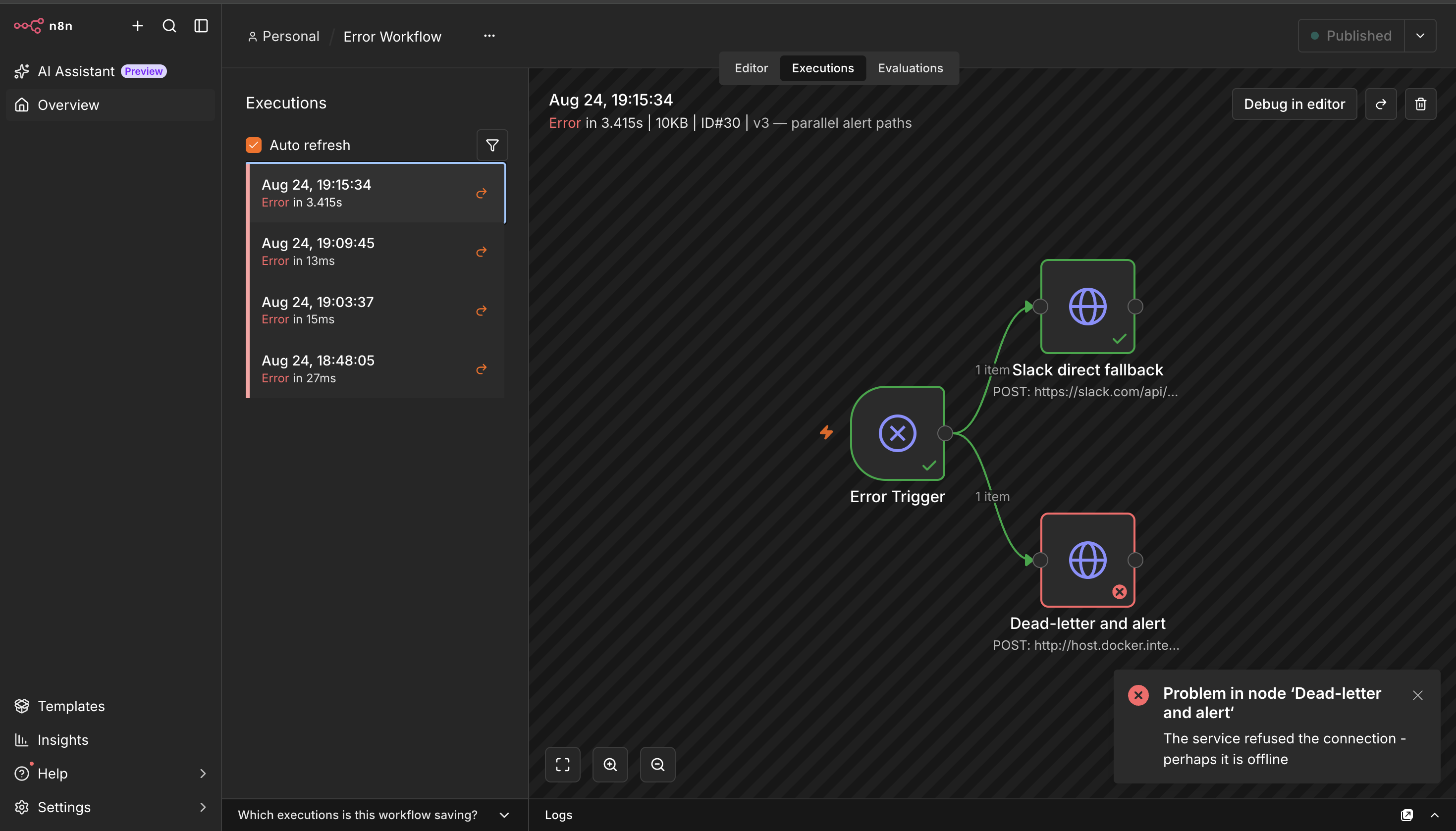
Task: Pop out the Logs panel icon
Action: [x=1407, y=815]
